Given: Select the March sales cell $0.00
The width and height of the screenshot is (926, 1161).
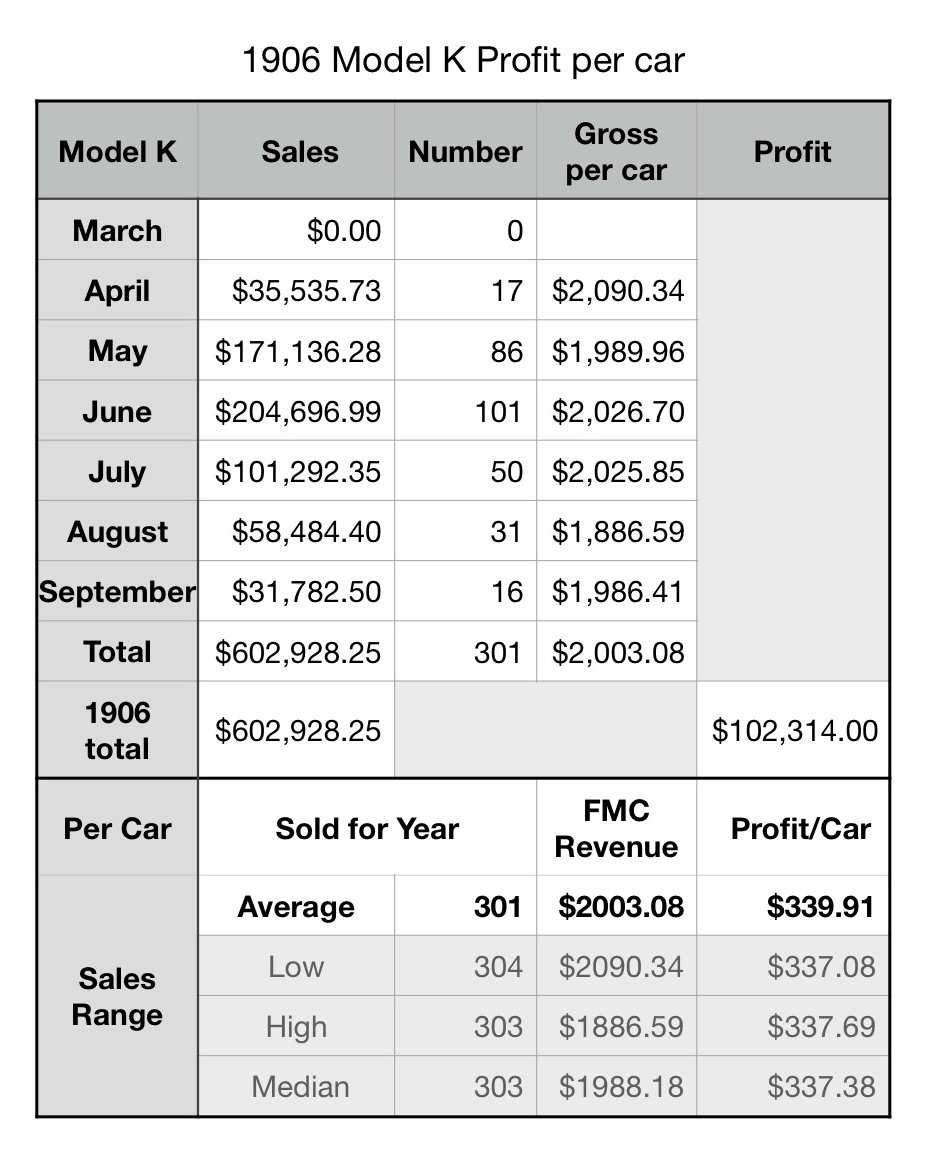Looking at the screenshot, I should click(343, 231).
